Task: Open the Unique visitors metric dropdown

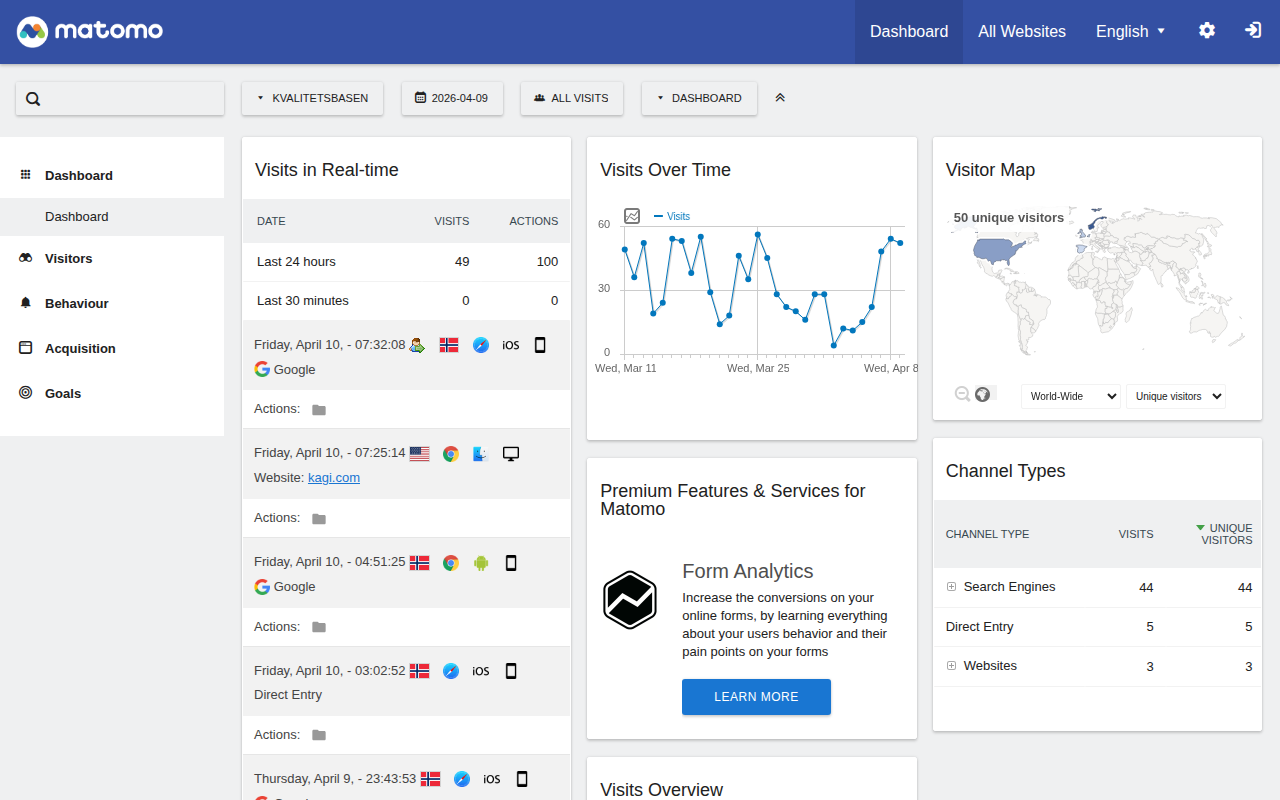Action: pyautogui.click(x=1175, y=396)
